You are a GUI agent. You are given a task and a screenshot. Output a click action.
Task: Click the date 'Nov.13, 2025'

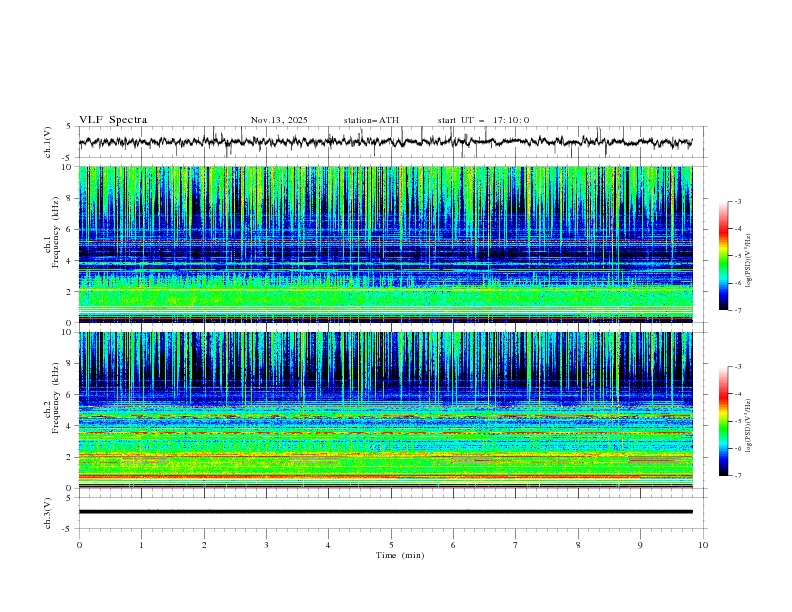(279, 120)
